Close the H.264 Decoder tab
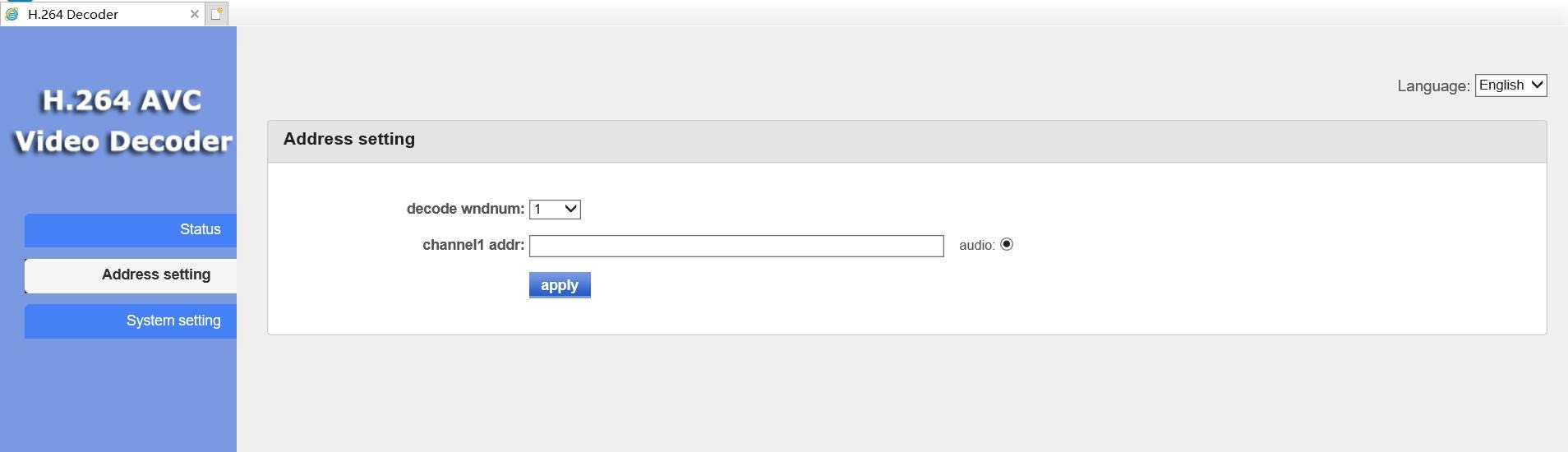This screenshot has width=1568, height=452. (x=195, y=14)
